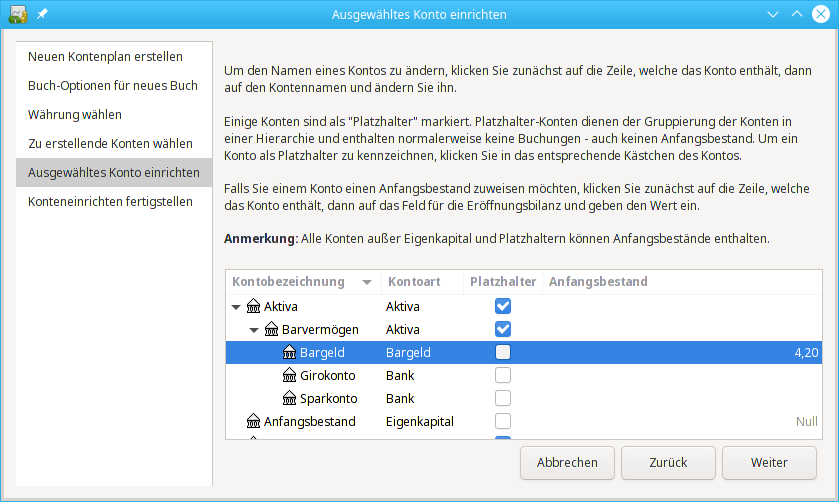The image size is (839, 502).
Task: Collapse the Aktiva tree node
Action: [x=236, y=307]
